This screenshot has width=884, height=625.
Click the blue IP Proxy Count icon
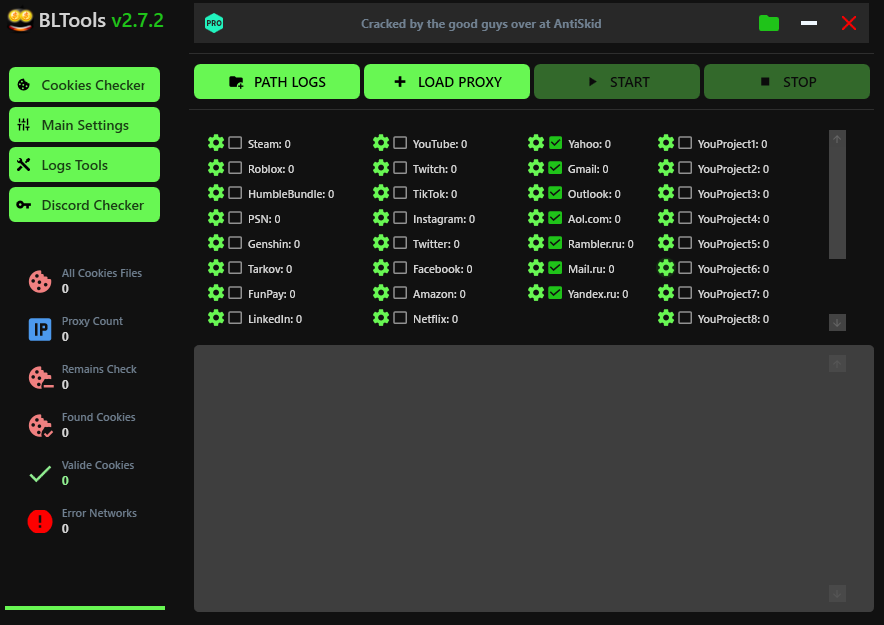click(x=40, y=329)
